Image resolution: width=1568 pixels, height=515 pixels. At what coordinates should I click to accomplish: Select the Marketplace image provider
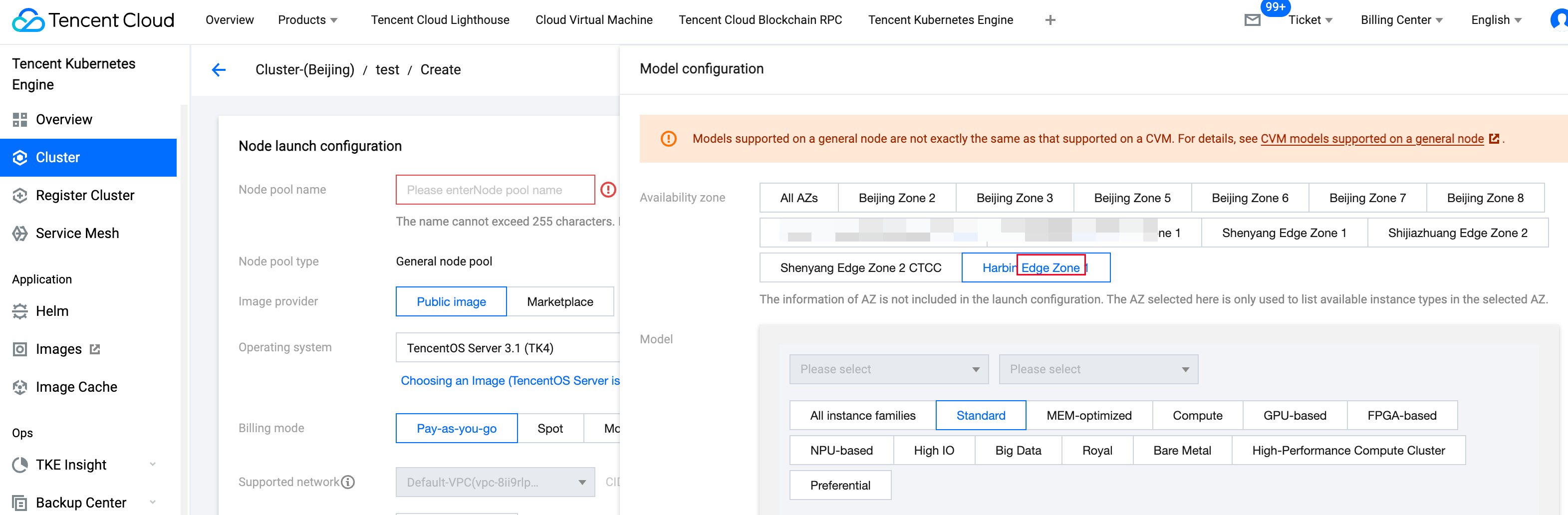click(x=559, y=302)
